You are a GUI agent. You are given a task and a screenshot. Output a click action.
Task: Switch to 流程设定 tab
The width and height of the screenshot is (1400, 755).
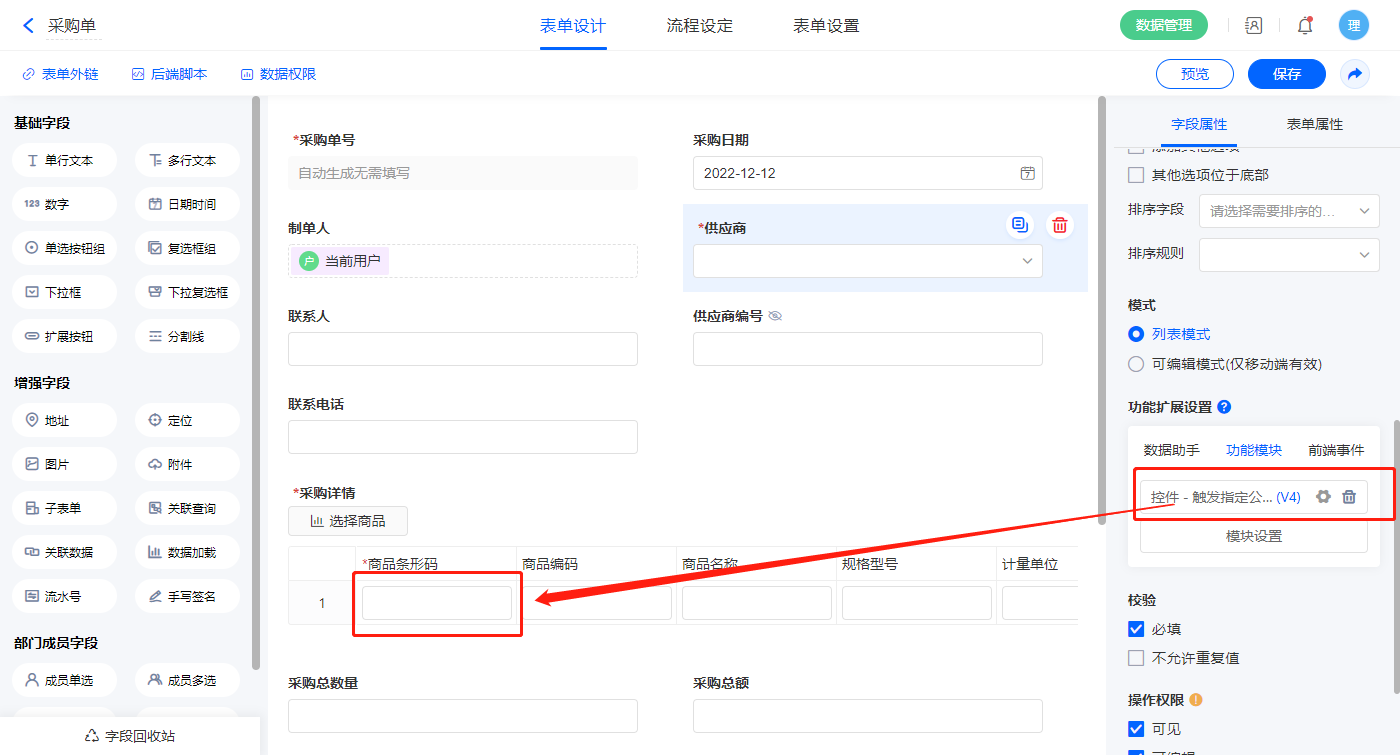(700, 26)
